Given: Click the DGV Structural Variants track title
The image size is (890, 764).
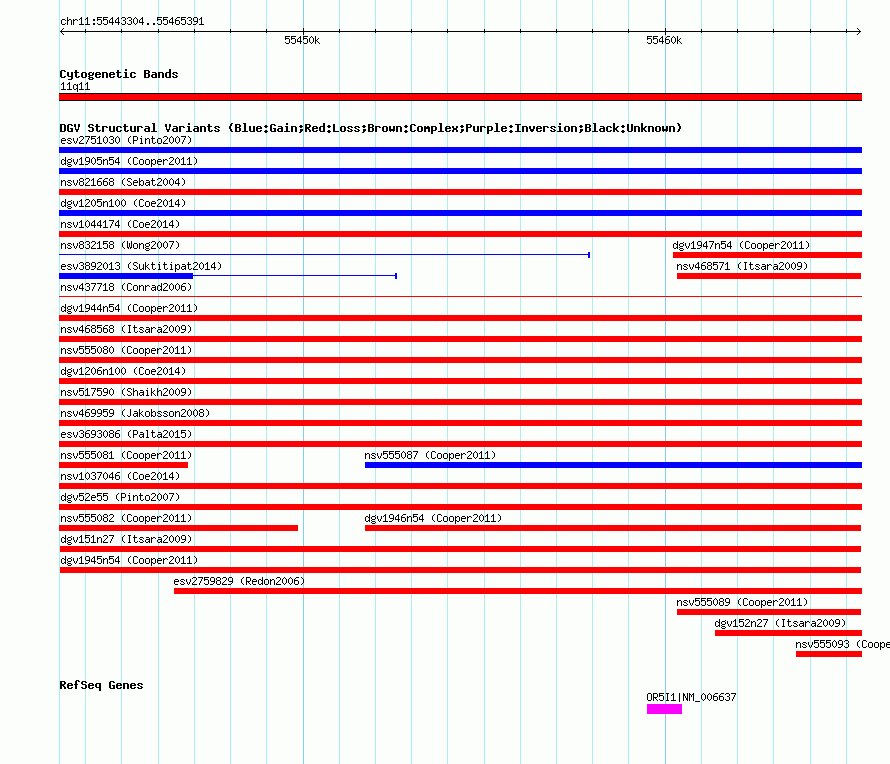Looking at the screenshot, I should pyautogui.click(x=370, y=128).
